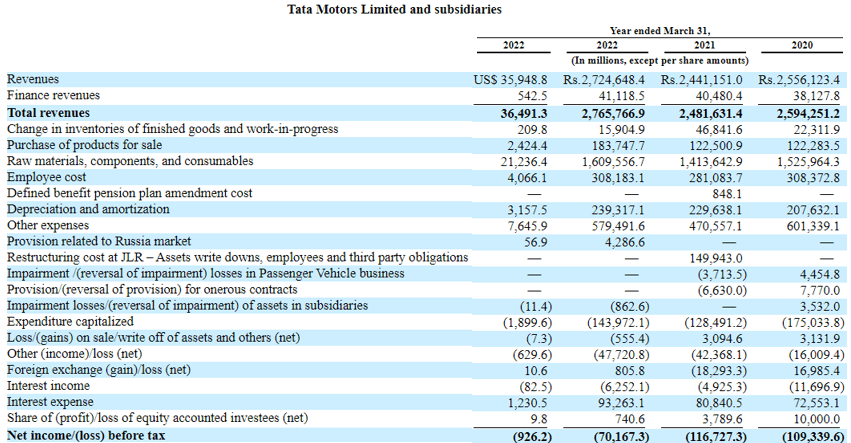Click the Rs.2,724,648.4 revenue cell
The image size is (851, 443).
pos(604,80)
